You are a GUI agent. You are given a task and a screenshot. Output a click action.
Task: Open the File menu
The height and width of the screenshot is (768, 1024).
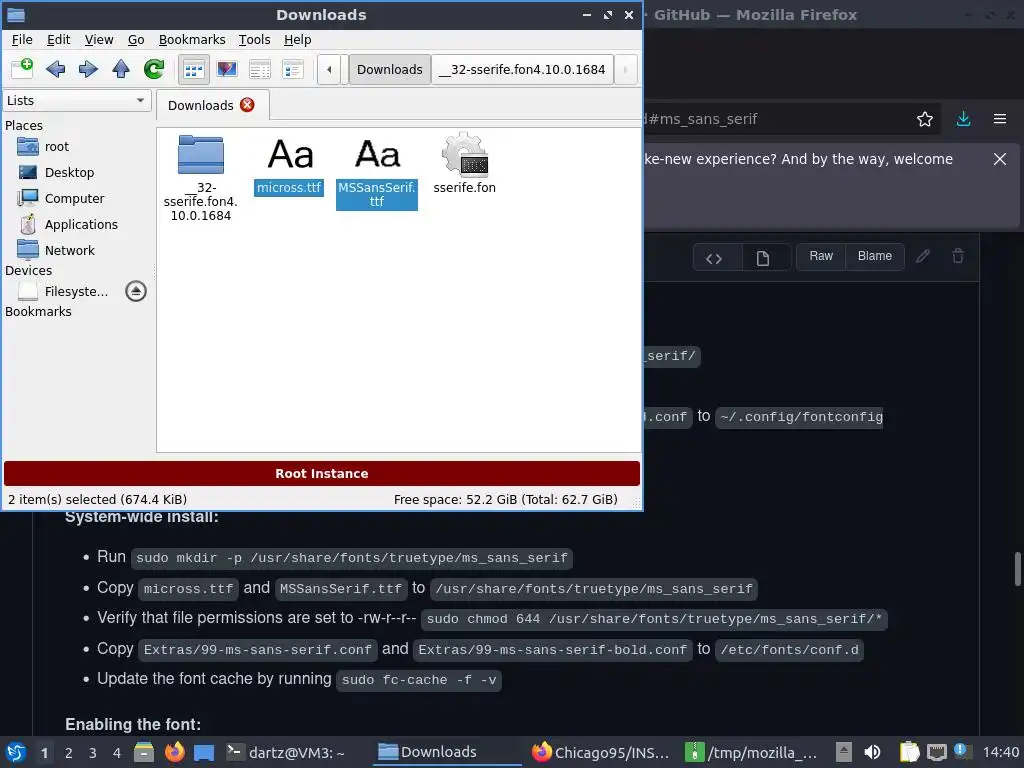(22, 40)
